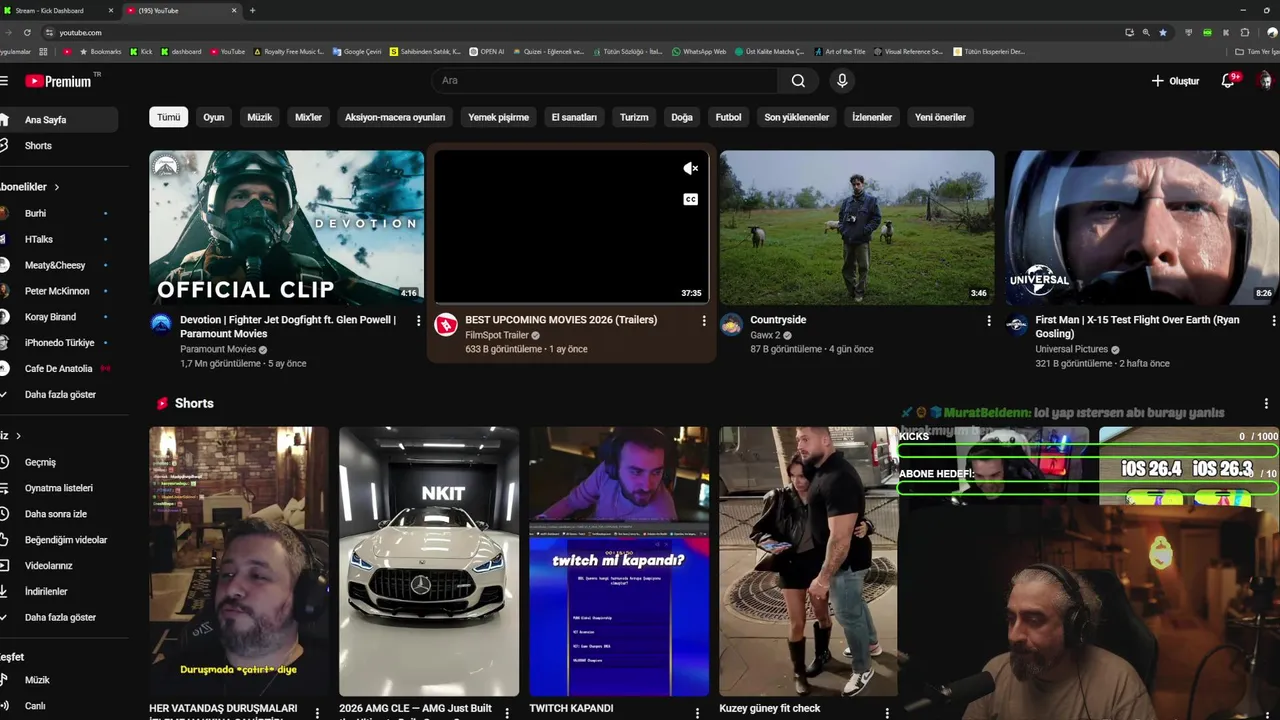Open the 2026 AMG CLE short
This screenshot has width=1280, height=720.
point(429,561)
